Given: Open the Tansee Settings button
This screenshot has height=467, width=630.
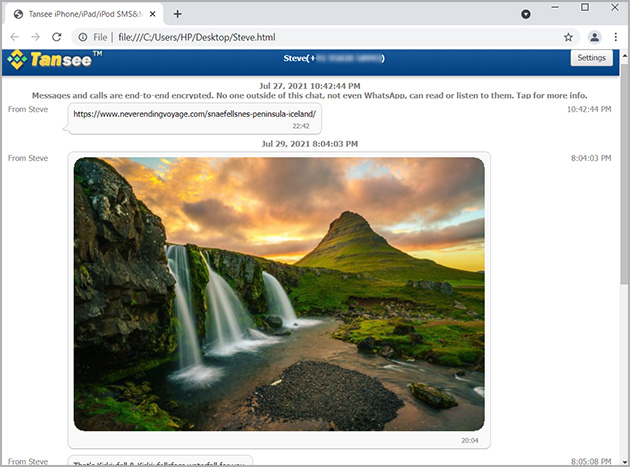Looking at the screenshot, I should click(x=591, y=58).
